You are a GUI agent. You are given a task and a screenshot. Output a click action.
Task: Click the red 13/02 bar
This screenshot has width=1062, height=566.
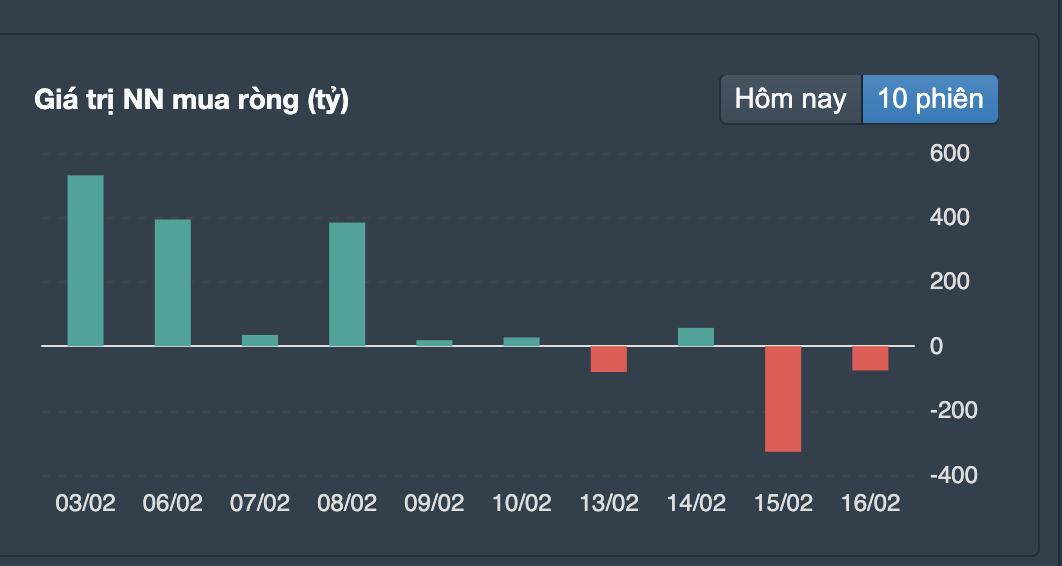coord(608,358)
